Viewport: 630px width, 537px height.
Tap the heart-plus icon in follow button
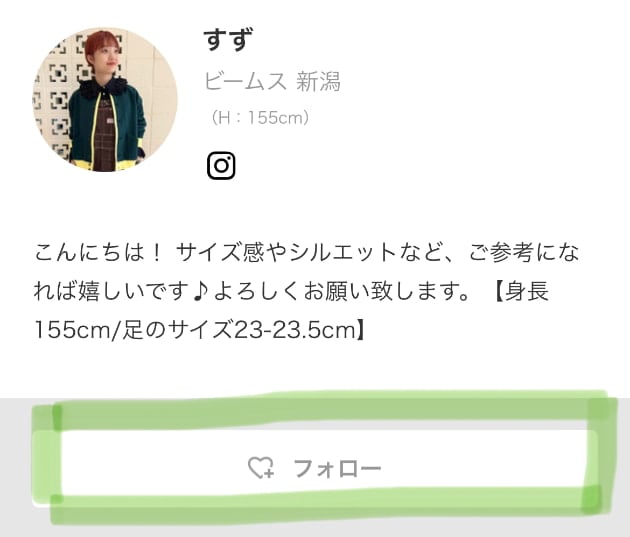261,468
